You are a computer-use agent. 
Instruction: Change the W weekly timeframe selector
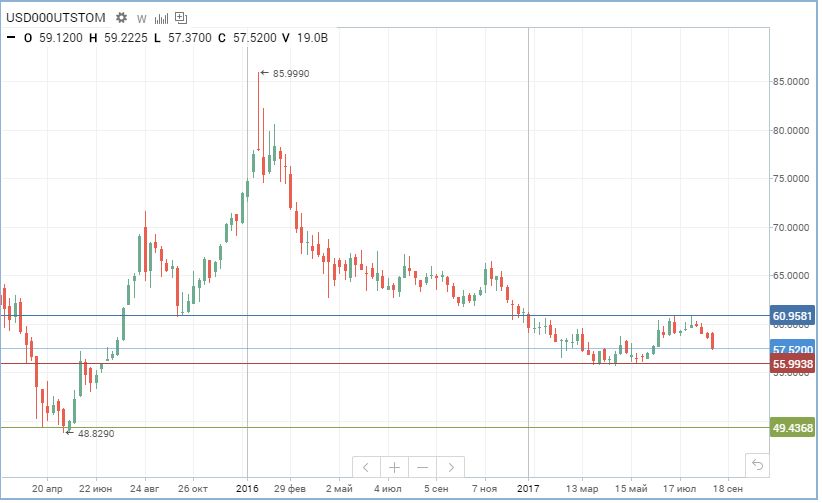click(142, 18)
